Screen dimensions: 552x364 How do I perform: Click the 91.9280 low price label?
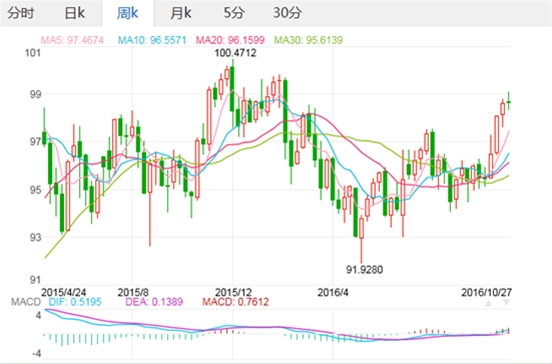(364, 270)
